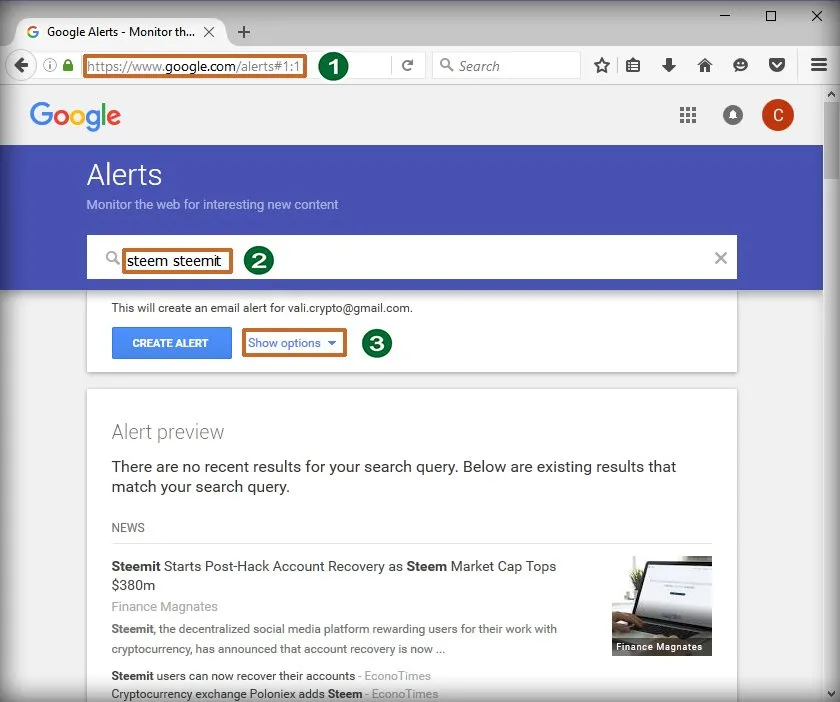Click the CREATE ALERT button
Viewport: 840px width, 702px height.
pos(171,343)
